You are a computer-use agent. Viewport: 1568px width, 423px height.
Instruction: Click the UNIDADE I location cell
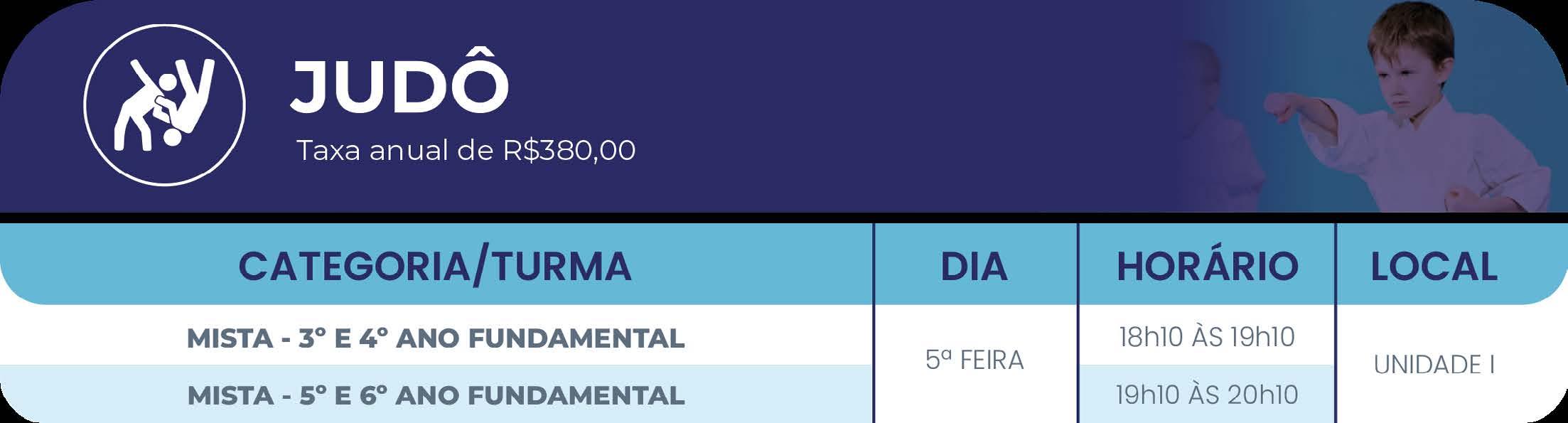click(1434, 365)
